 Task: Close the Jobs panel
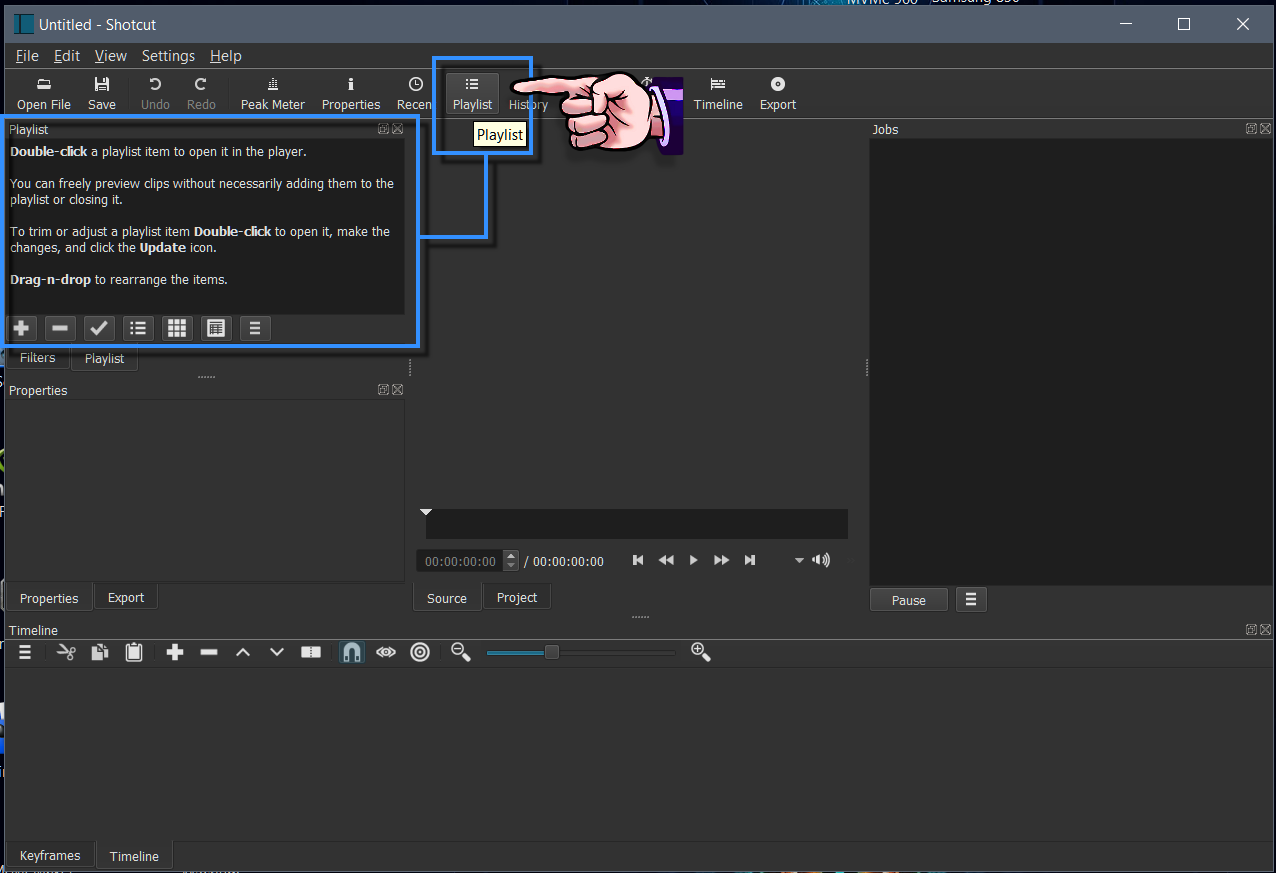point(1266,129)
